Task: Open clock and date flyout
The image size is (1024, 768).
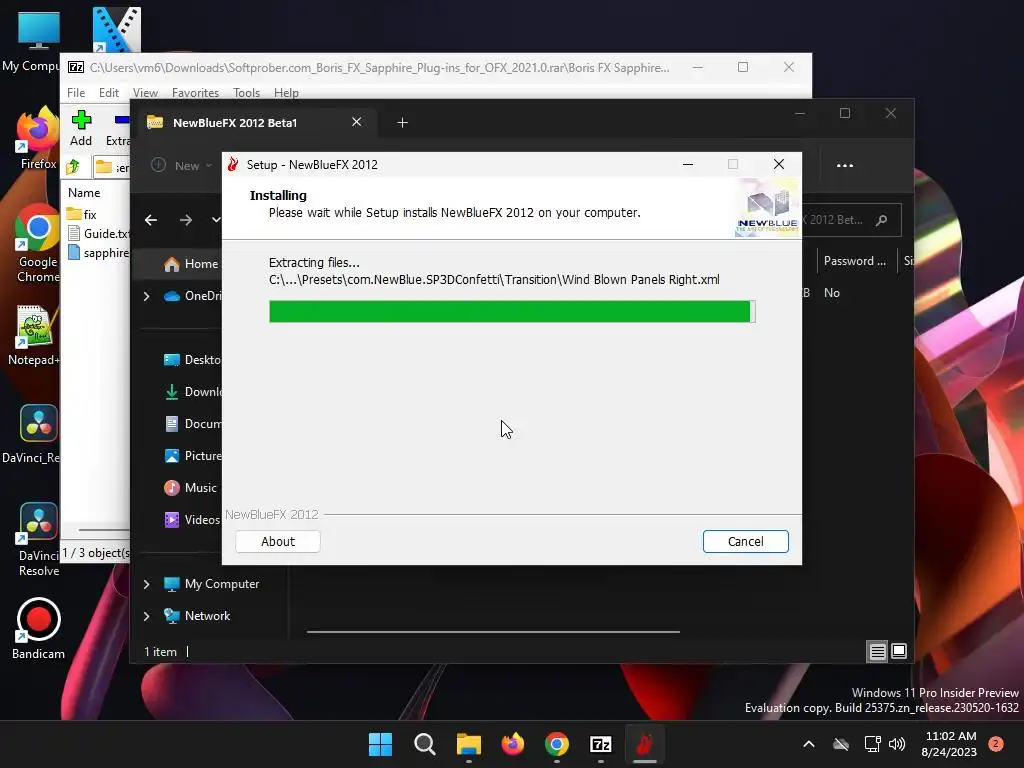Action: point(950,744)
